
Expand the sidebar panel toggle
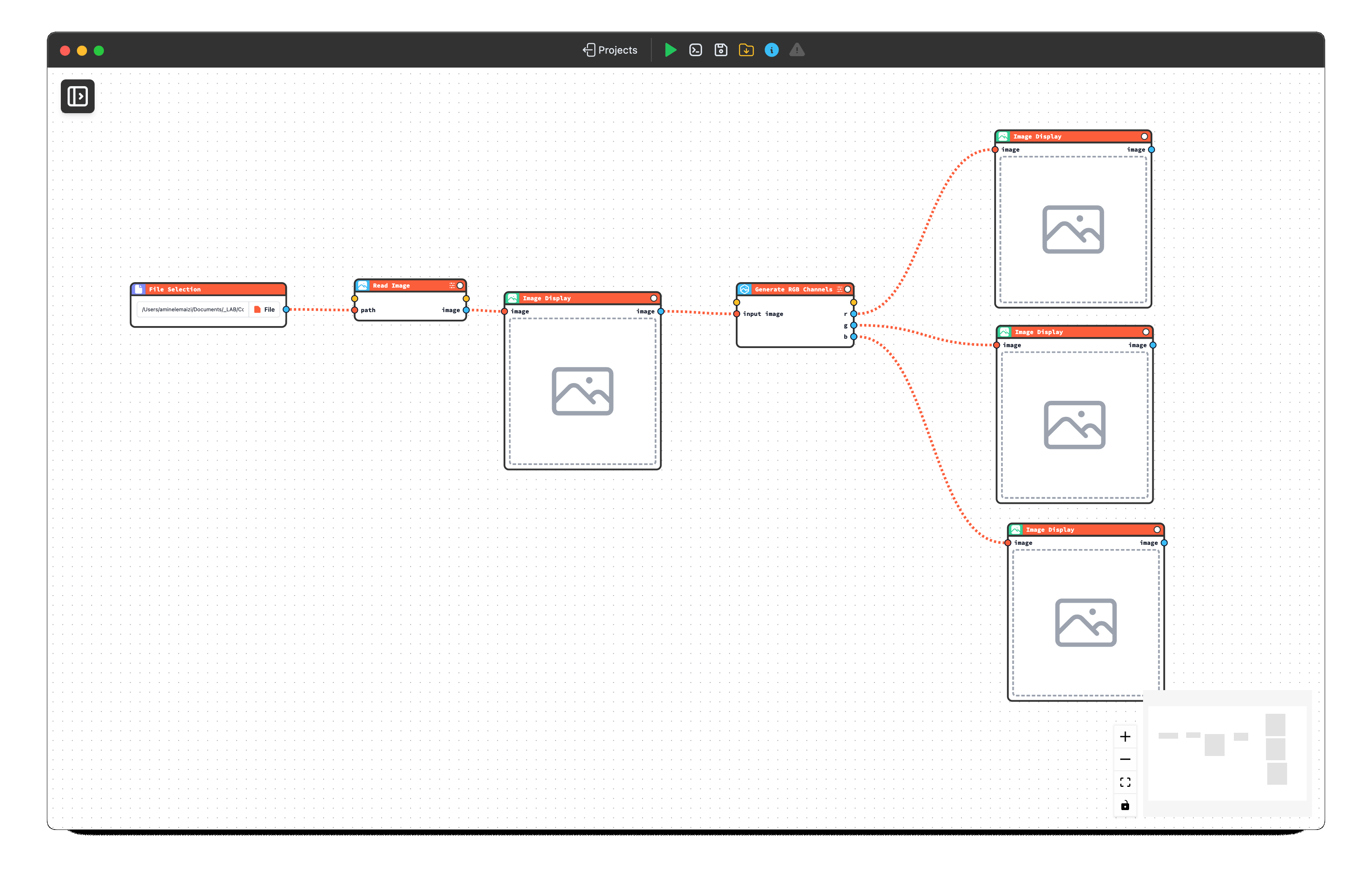click(x=78, y=96)
